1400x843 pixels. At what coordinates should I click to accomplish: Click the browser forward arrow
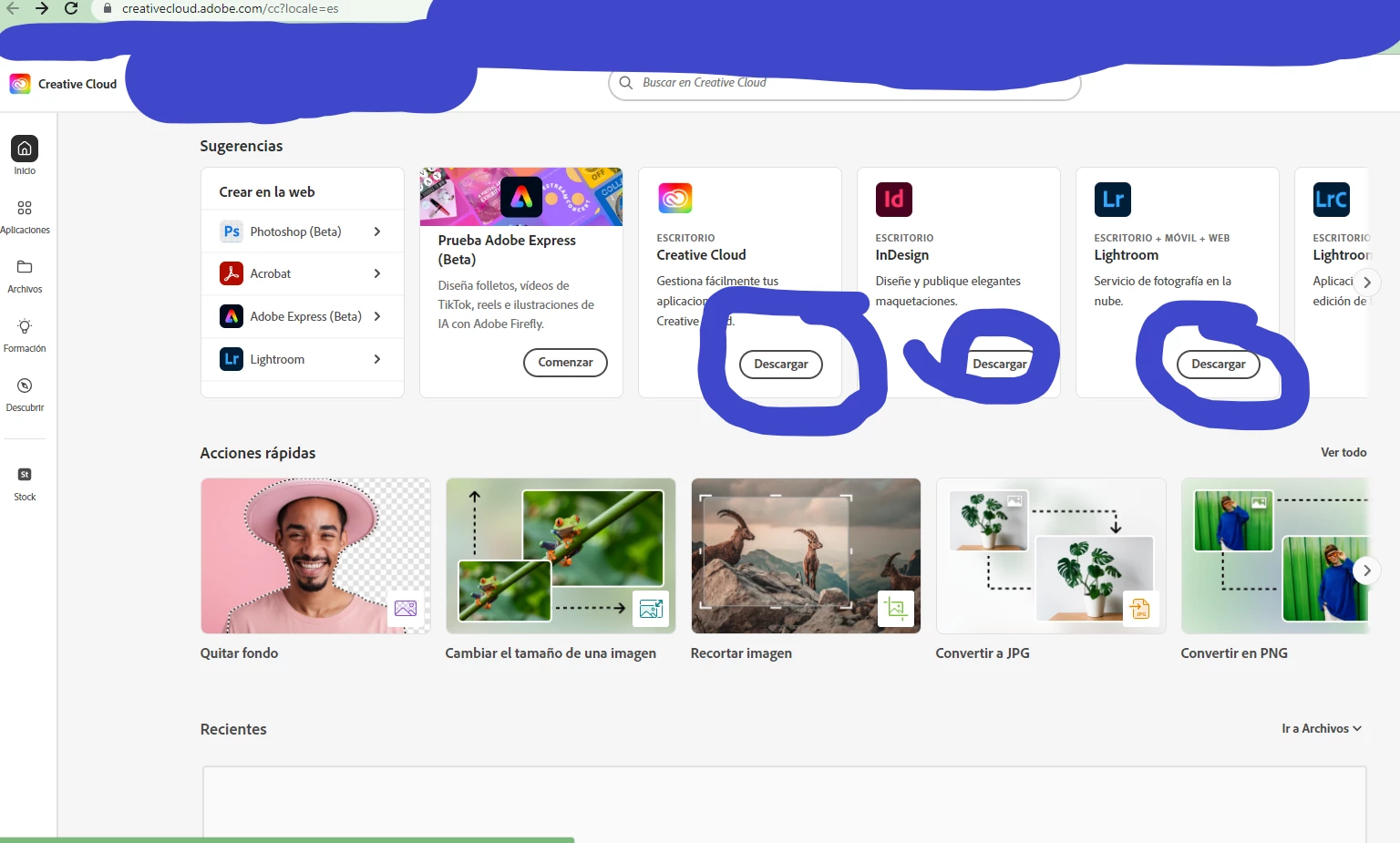coord(42,8)
